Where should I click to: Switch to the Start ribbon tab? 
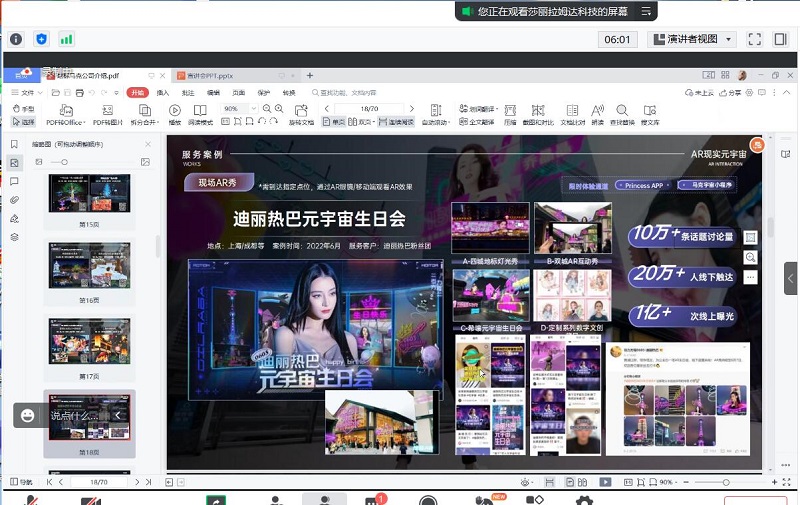click(137, 92)
